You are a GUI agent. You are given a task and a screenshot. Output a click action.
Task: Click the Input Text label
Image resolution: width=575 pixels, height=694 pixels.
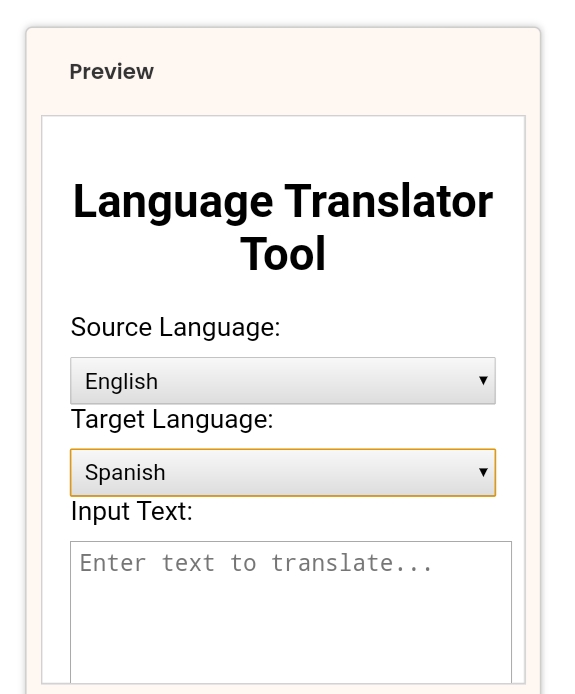(131, 511)
